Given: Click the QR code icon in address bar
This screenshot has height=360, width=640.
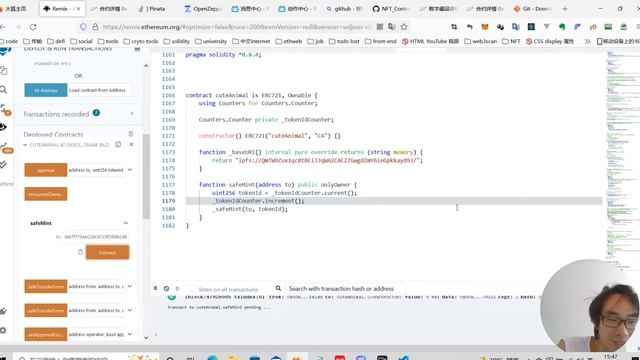Looking at the screenshot, I should (x=380, y=27).
